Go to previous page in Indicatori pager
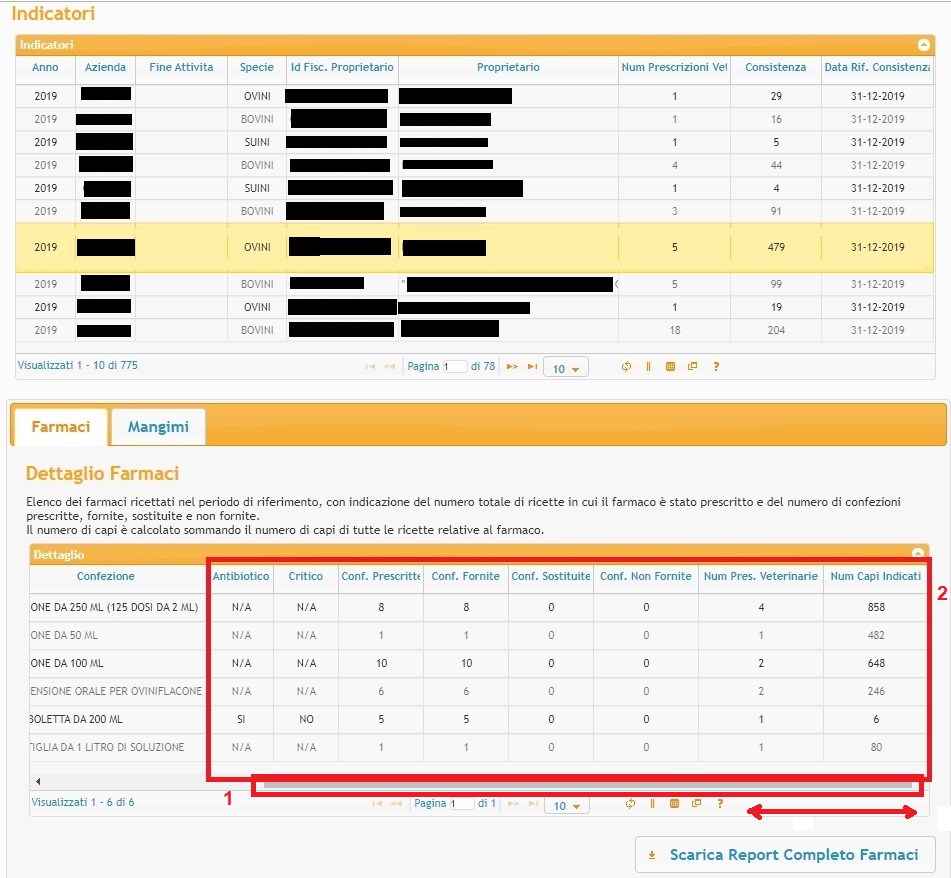Screen dimensions: 951x878 click(390, 366)
